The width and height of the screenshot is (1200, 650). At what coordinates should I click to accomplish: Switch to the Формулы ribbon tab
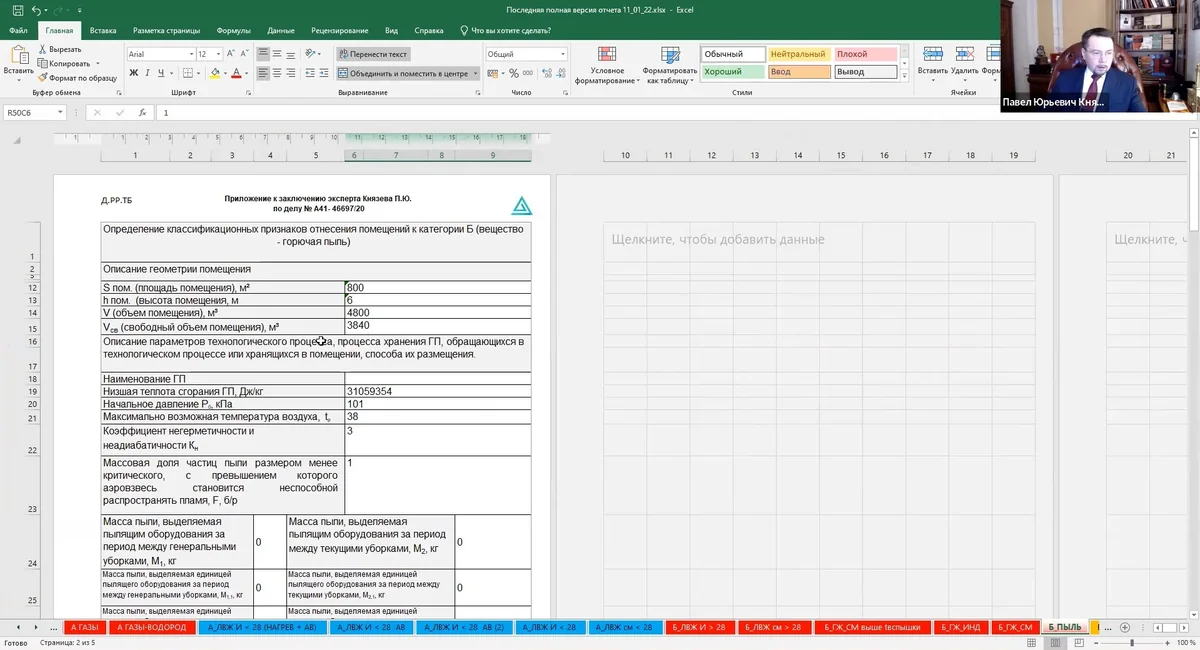(234, 31)
